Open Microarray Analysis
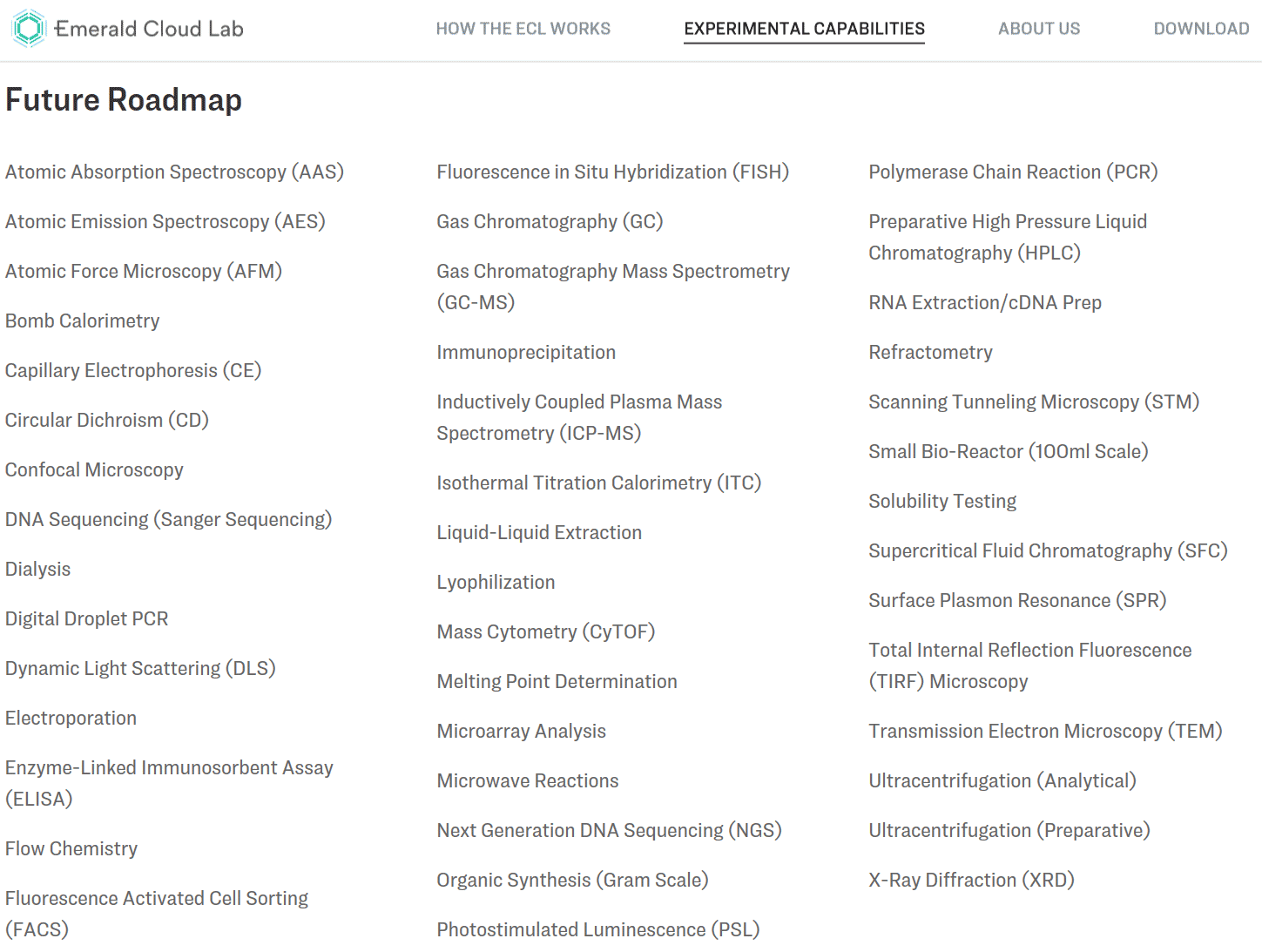 pyautogui.click(x=522, y=732)
